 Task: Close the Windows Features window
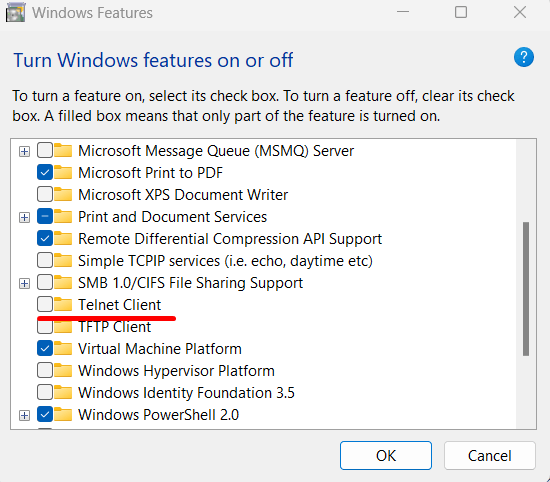coord(520,12)
